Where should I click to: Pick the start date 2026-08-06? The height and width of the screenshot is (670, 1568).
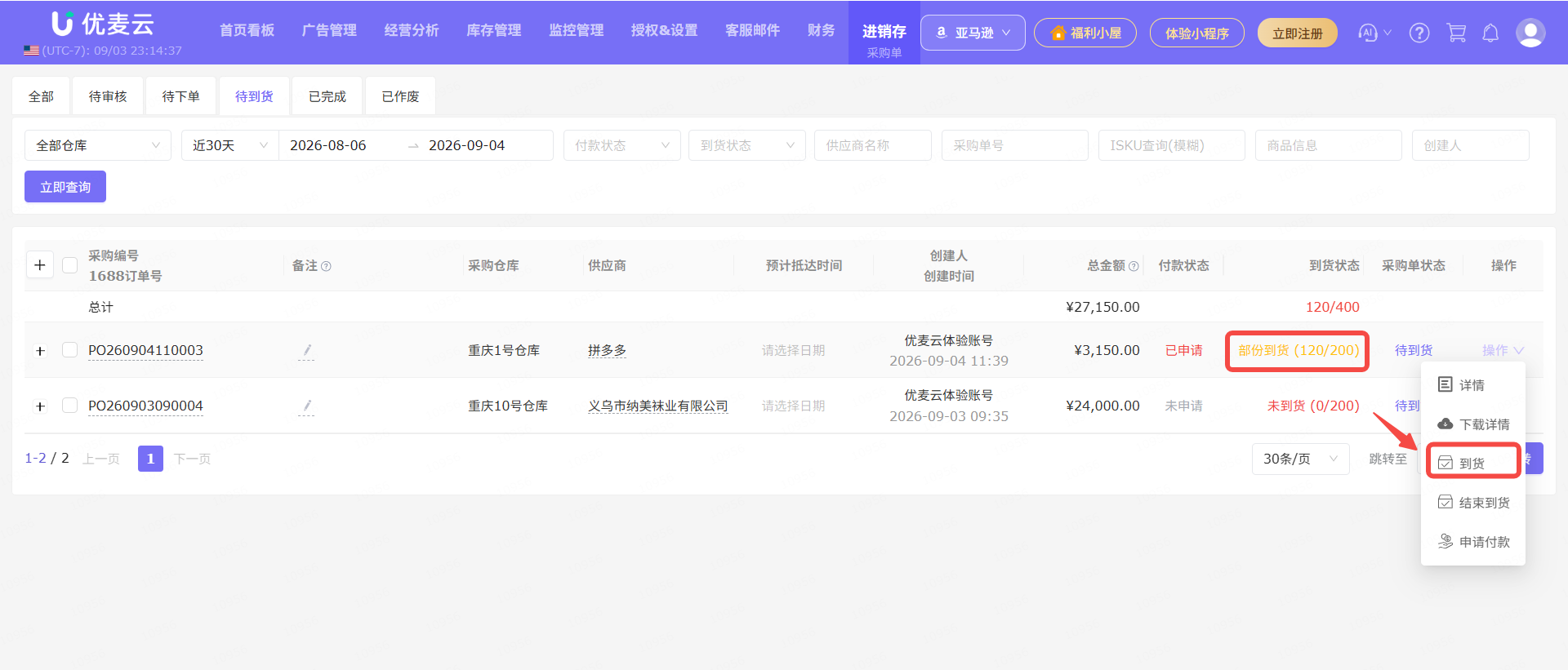328,145
